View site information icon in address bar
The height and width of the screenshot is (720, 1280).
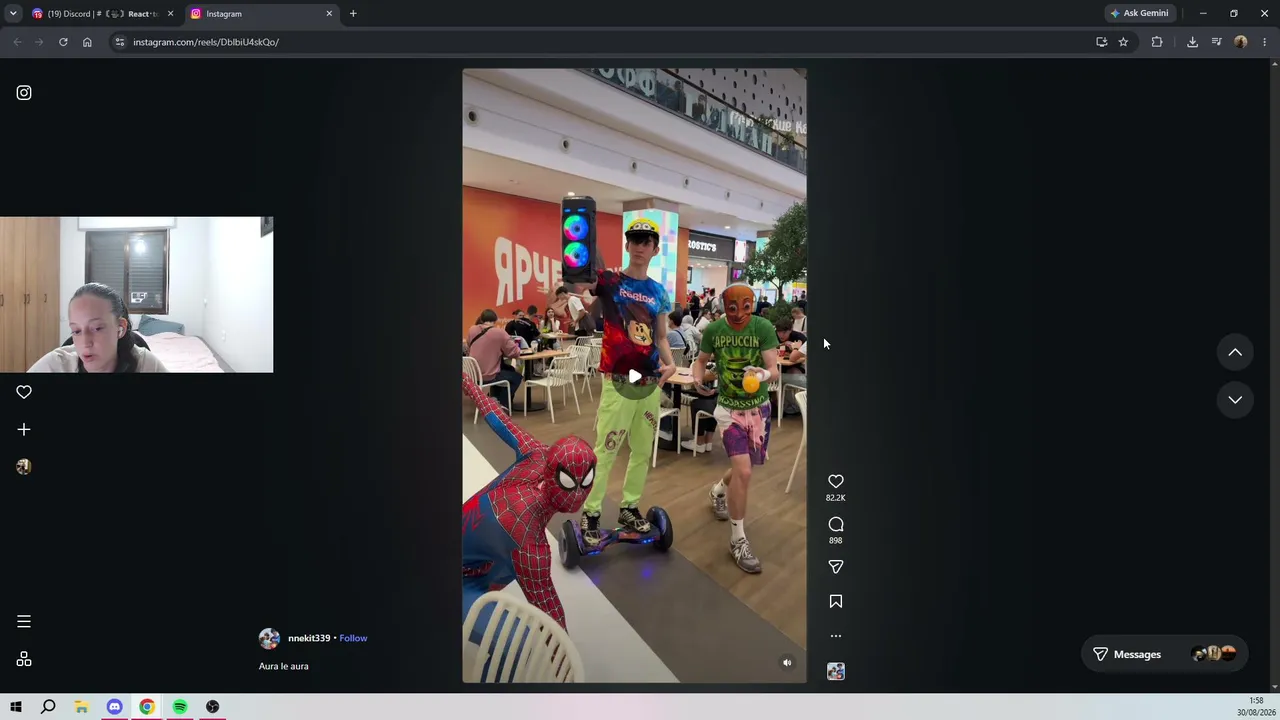pos(119,42)
